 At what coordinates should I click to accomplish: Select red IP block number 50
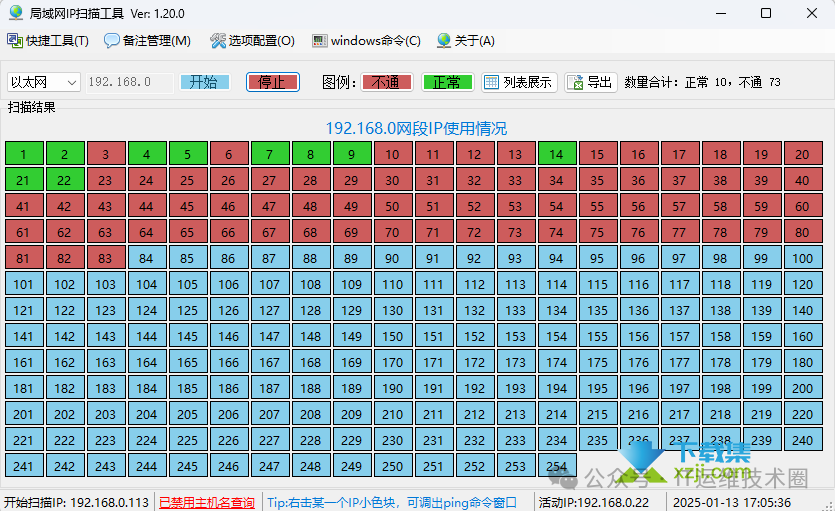tap(392, 206)
